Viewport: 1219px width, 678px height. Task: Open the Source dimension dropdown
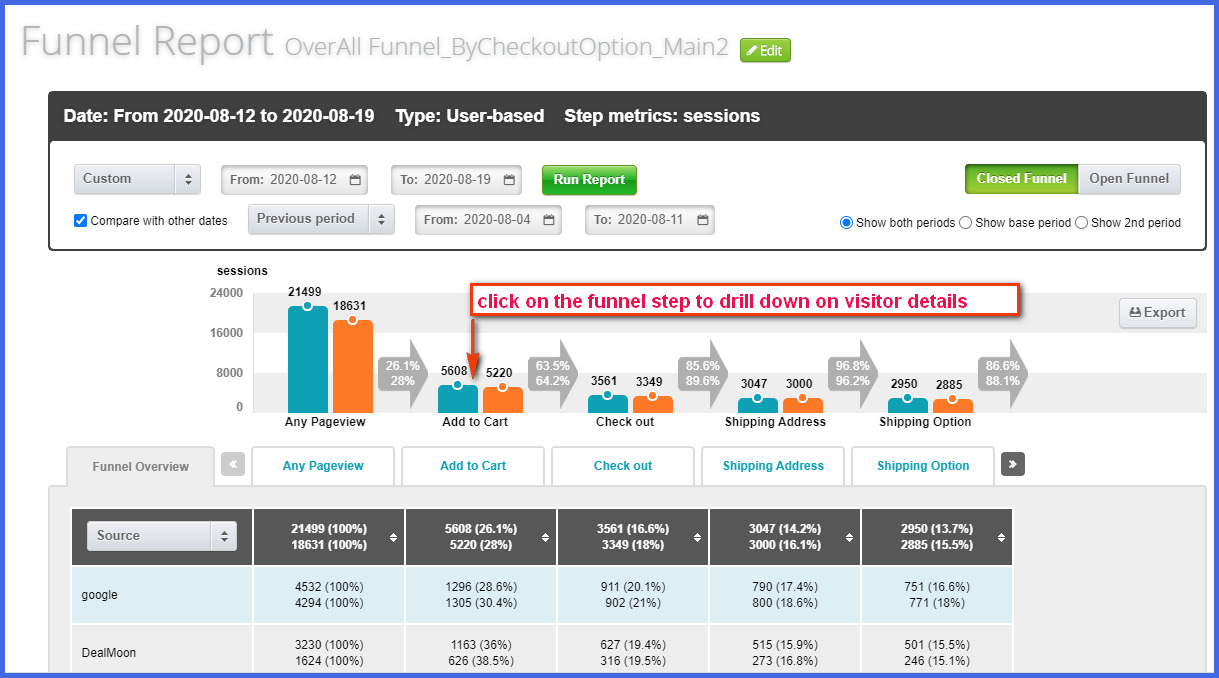point(162,536)
